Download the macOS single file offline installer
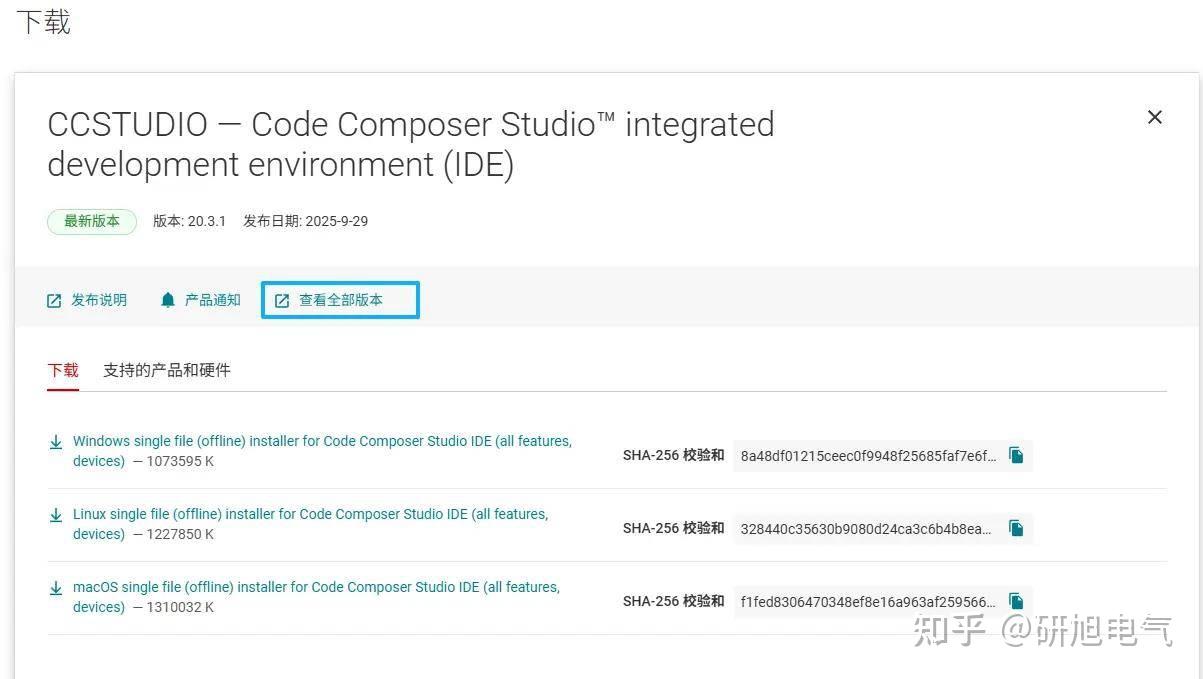 tap(316, 587)
